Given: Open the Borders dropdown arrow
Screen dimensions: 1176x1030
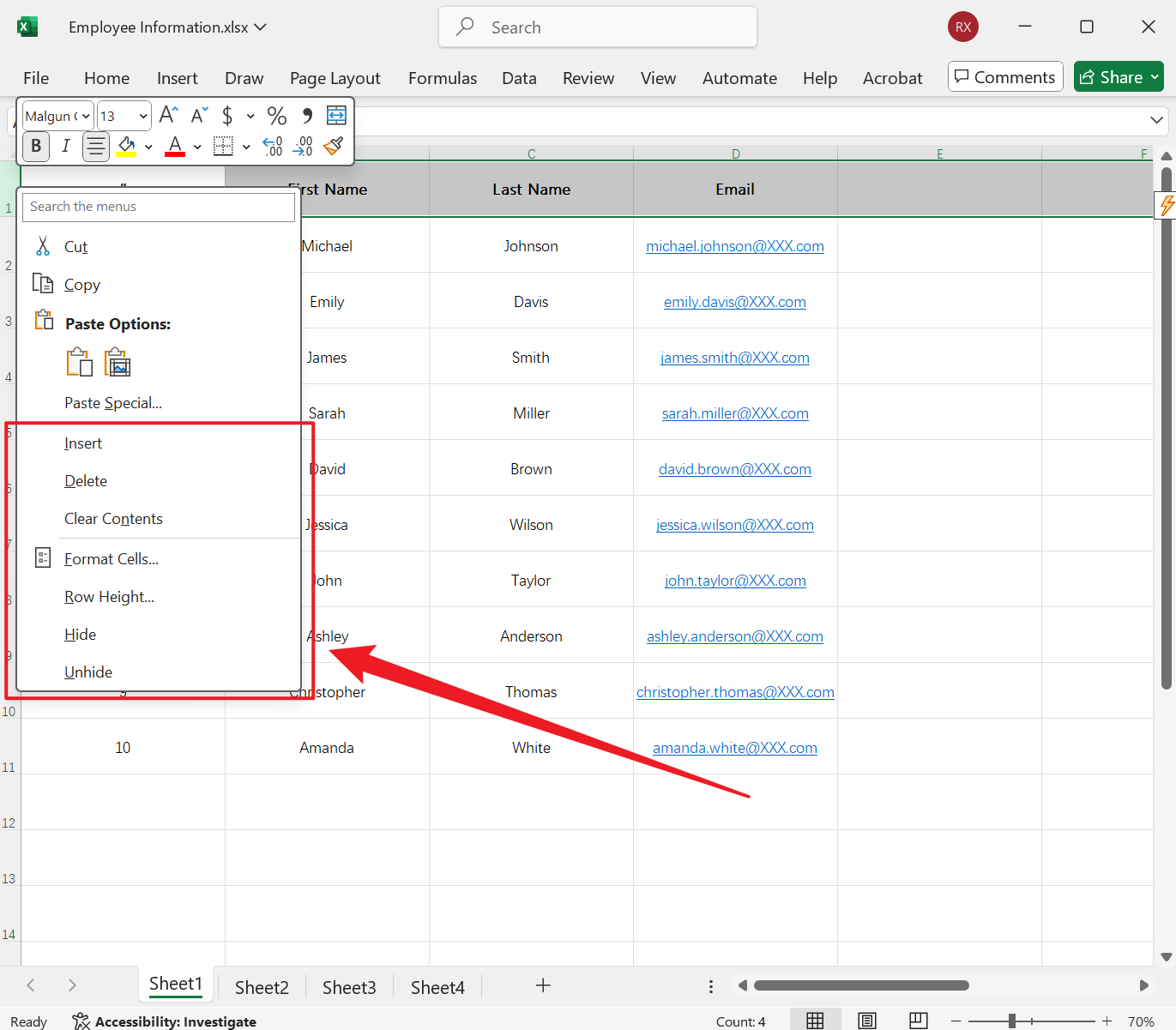Looking at the screenshot, I should click(247, 147).
